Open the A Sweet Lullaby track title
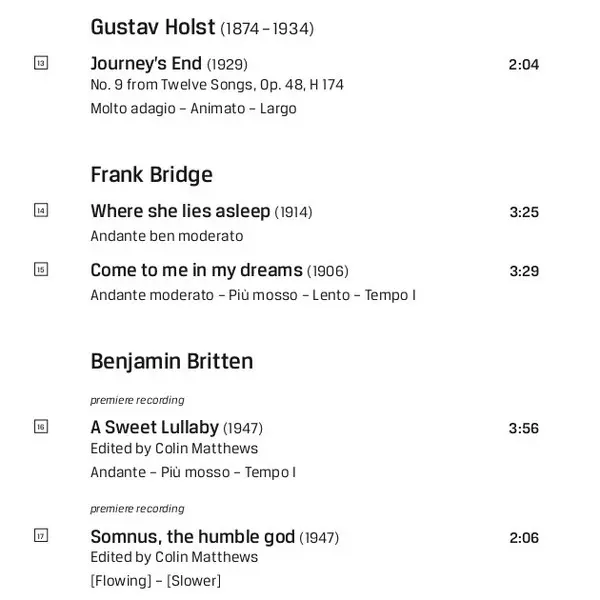The image size is (600, 600). pos(154,428)
